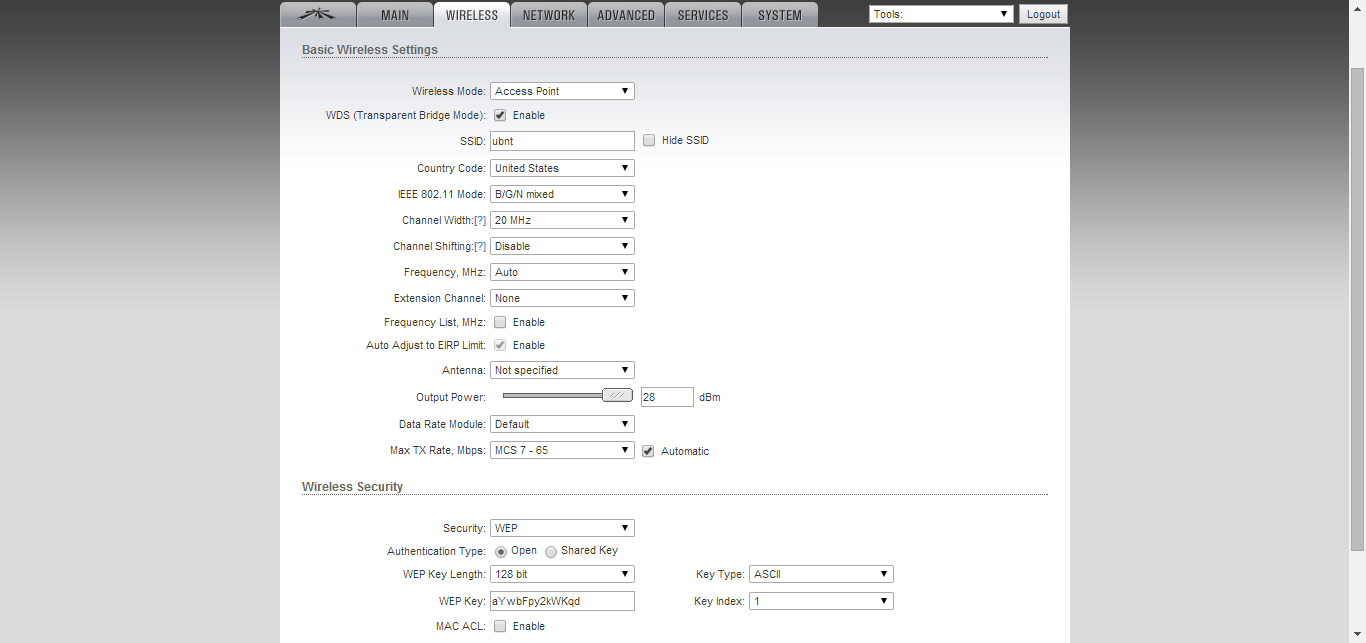Open the Channel Width dropdown
The width and height of the screenshot is (1366, 643).
coord(562,220)
